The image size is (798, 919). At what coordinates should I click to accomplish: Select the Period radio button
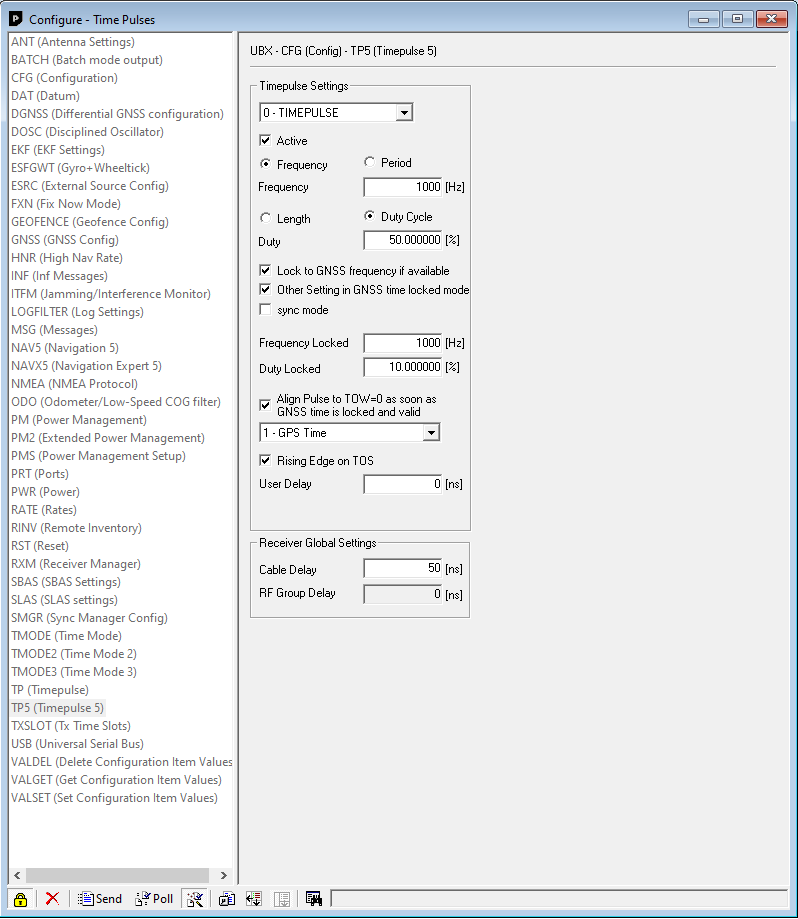click(369, 162)
